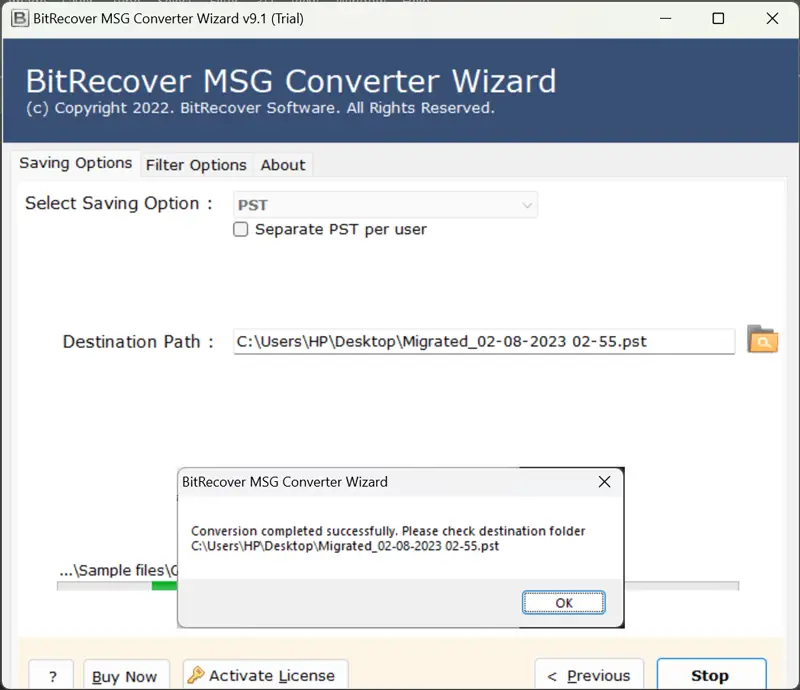The image size is (800, 690).
Task: Click the dialog title 'BitRecover MSG Converter Wizard'
Action: [x=285, y=482]
